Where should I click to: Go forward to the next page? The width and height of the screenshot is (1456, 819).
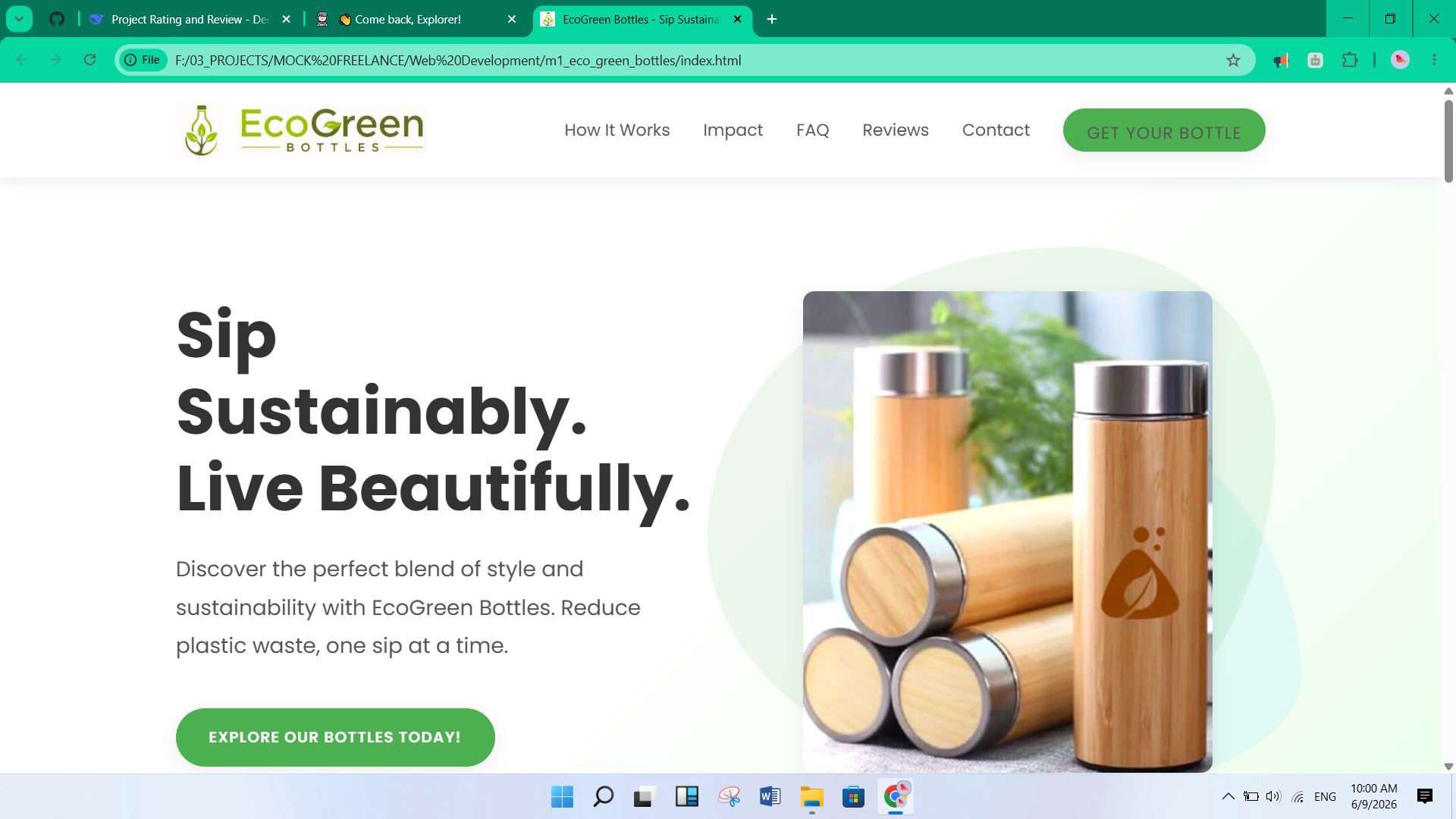coord(55,60)
